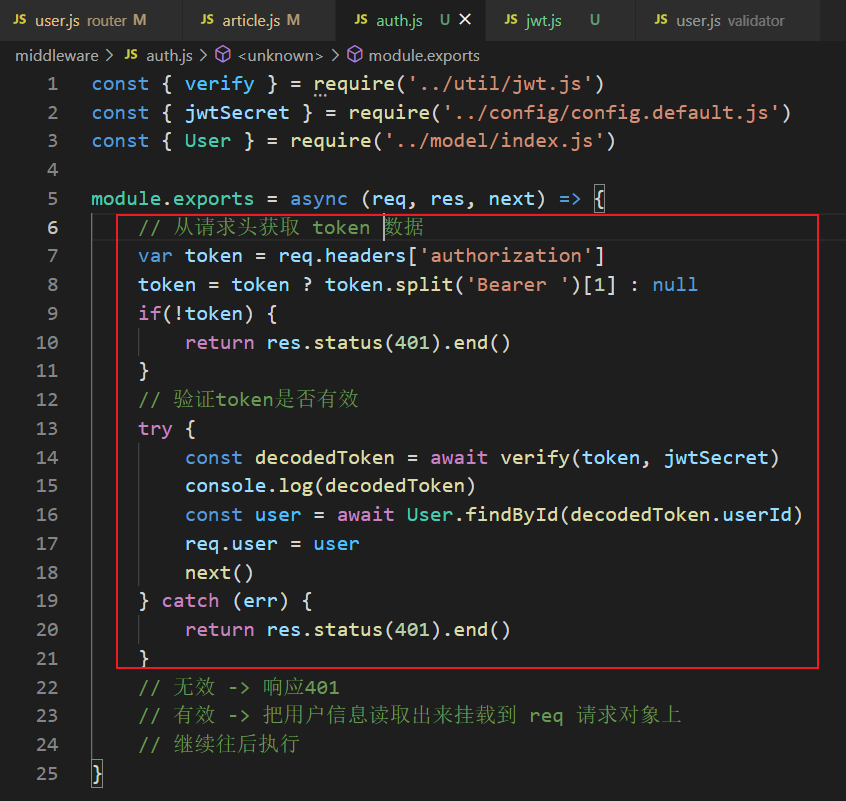
Task: Click the closing brace on line 25
Action: pos(97,775)
